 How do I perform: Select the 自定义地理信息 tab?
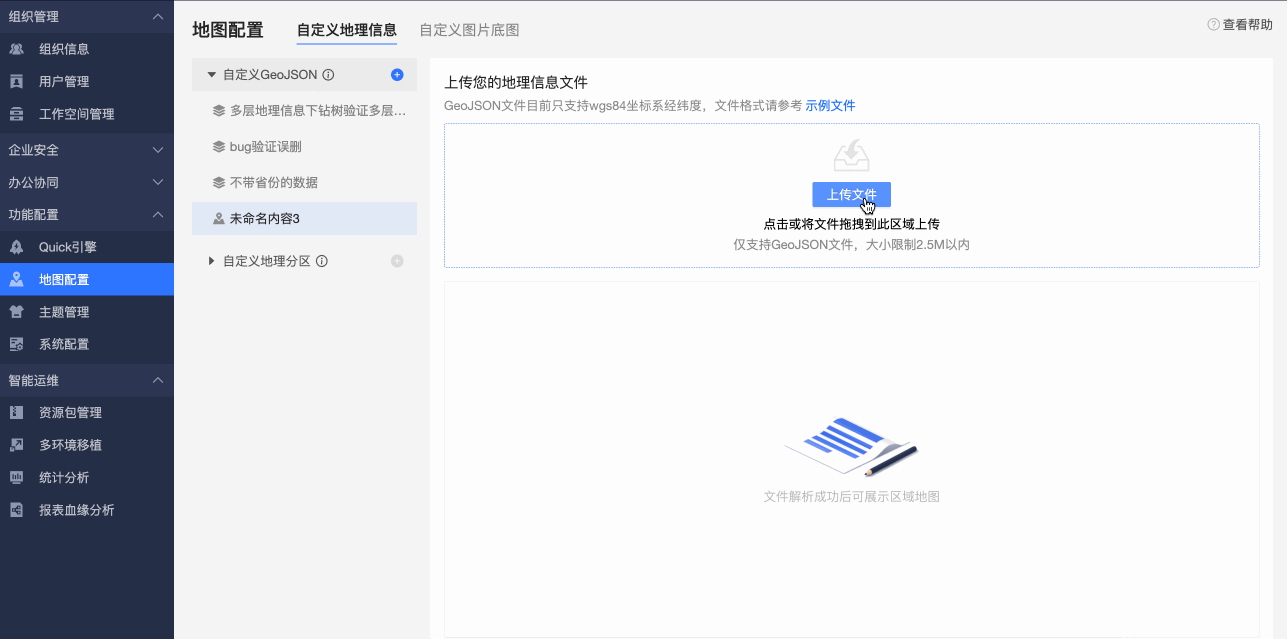(346, 31)
